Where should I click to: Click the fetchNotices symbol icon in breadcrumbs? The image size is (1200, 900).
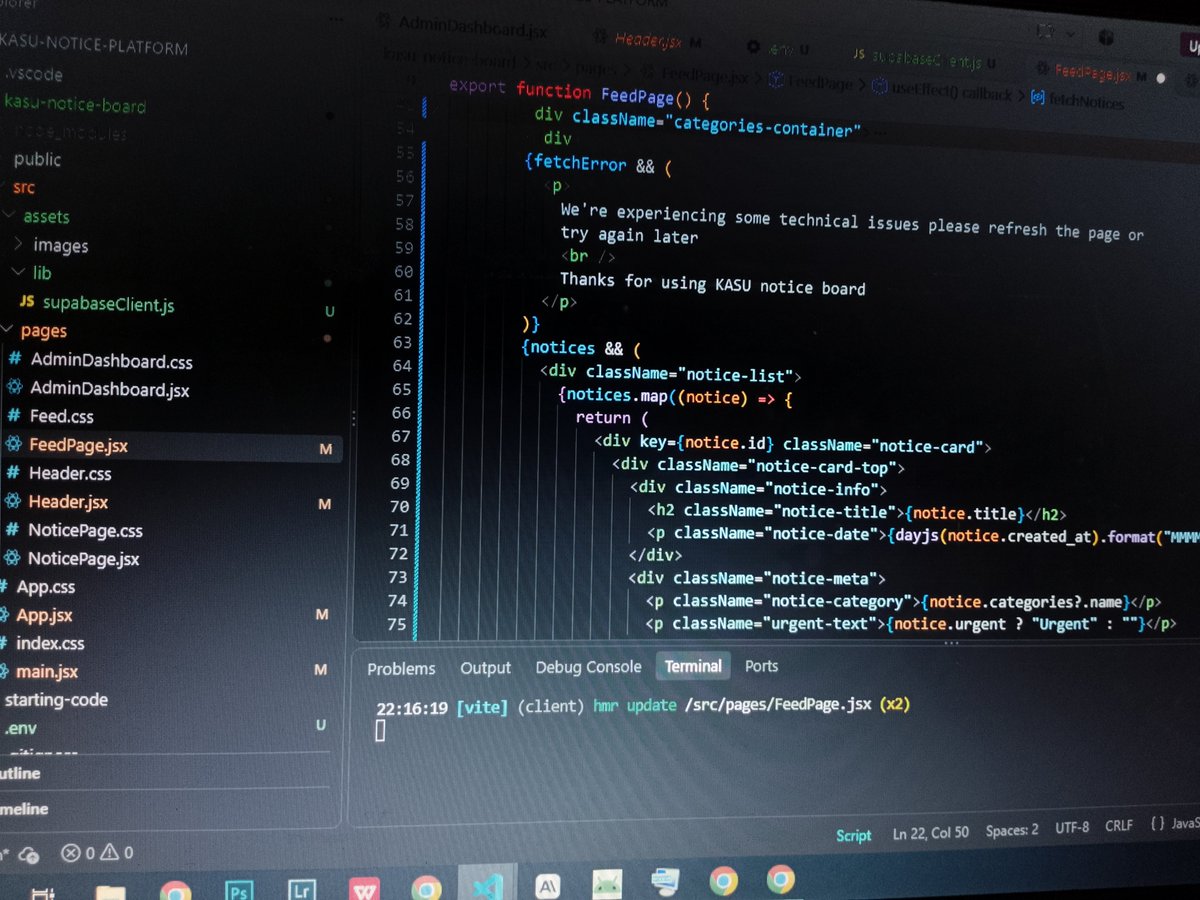pos(1037,98)
